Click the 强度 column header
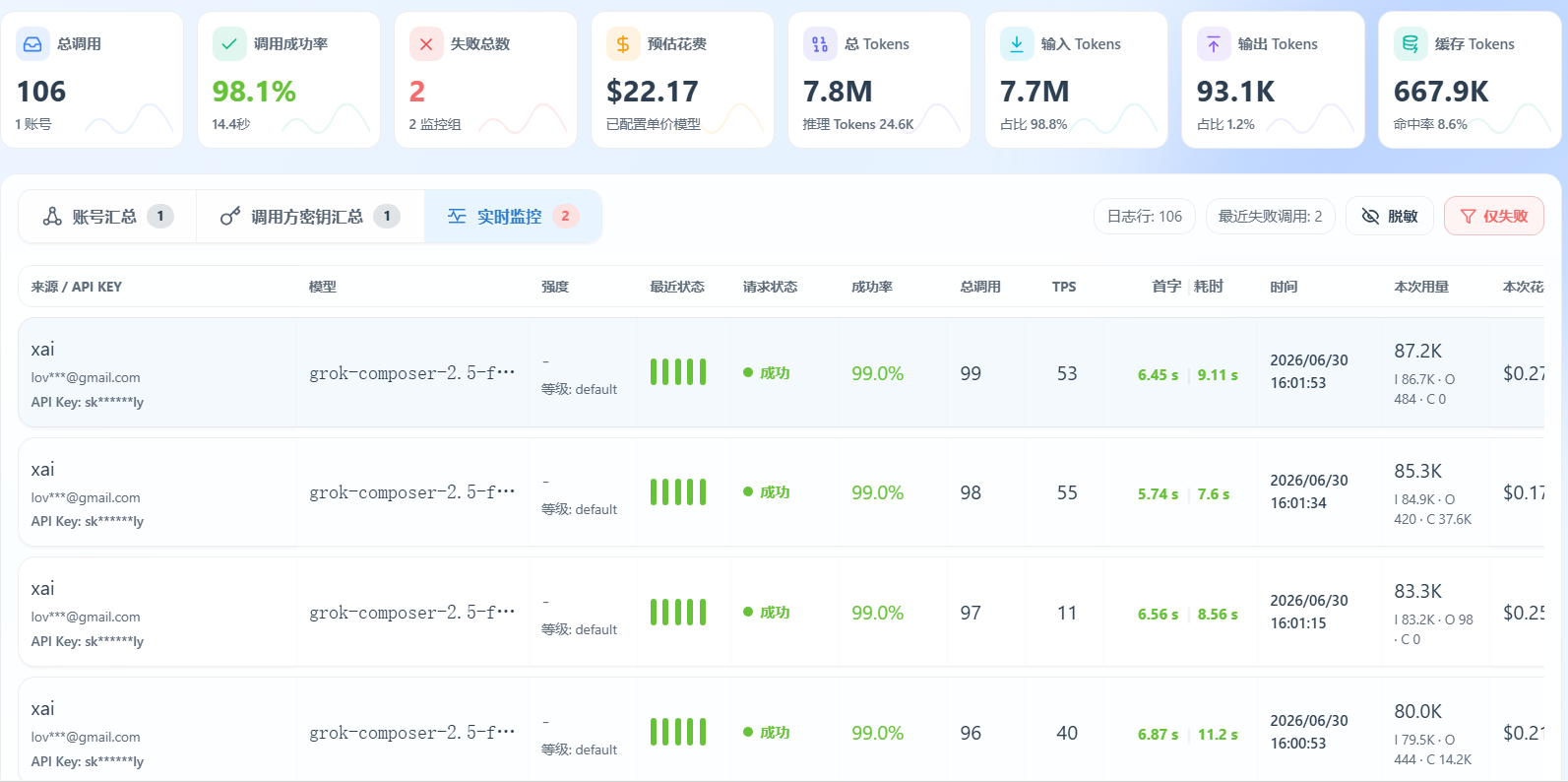Viewport: 1568px width, 782px height. point(555,287)
